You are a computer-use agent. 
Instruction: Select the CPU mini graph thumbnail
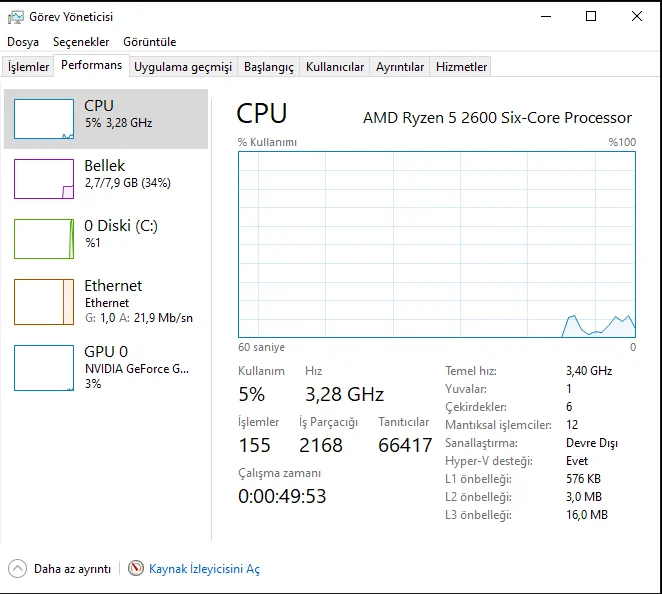[x=44, y=119]
